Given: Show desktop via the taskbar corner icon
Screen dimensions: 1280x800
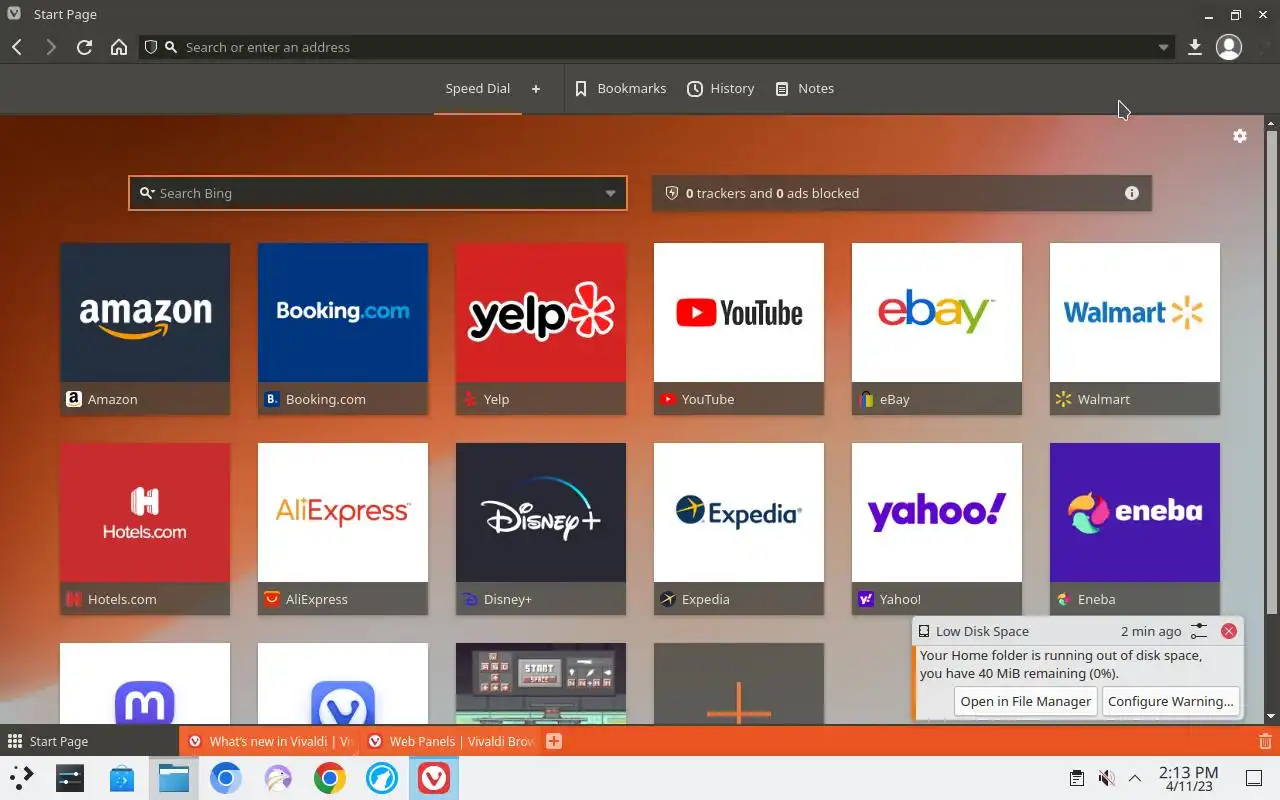Looking at the screenshot, I should (1254, 778).
